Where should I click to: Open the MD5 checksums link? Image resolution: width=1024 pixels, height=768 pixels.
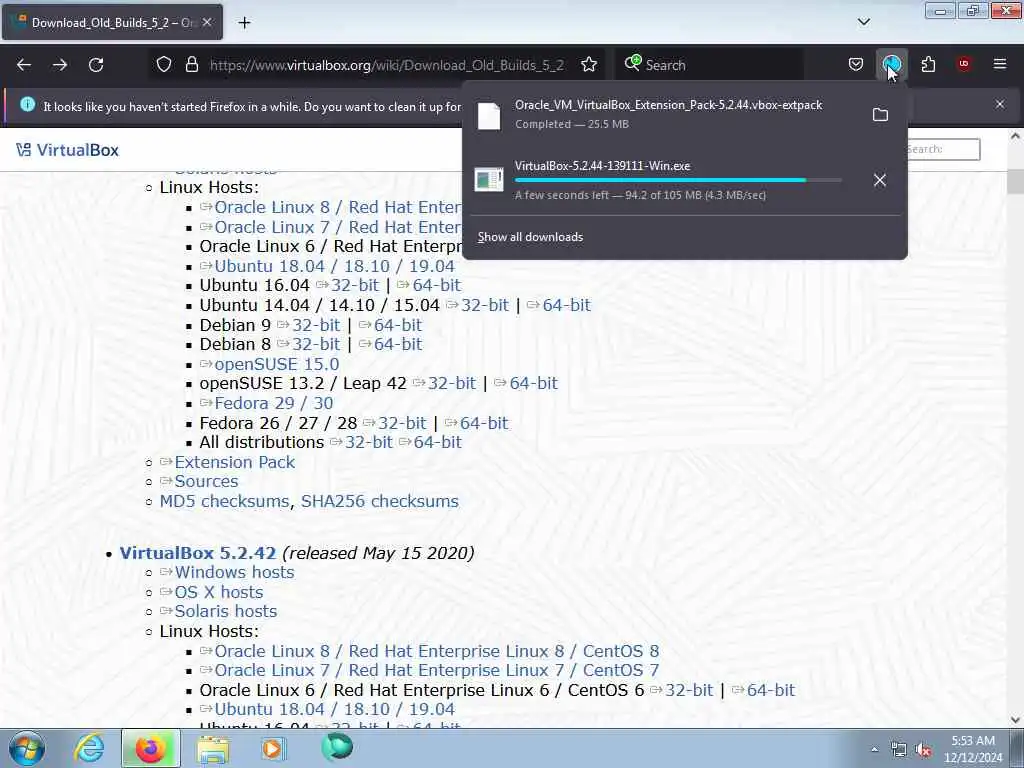pyautogui.click(x=225, y=502)
